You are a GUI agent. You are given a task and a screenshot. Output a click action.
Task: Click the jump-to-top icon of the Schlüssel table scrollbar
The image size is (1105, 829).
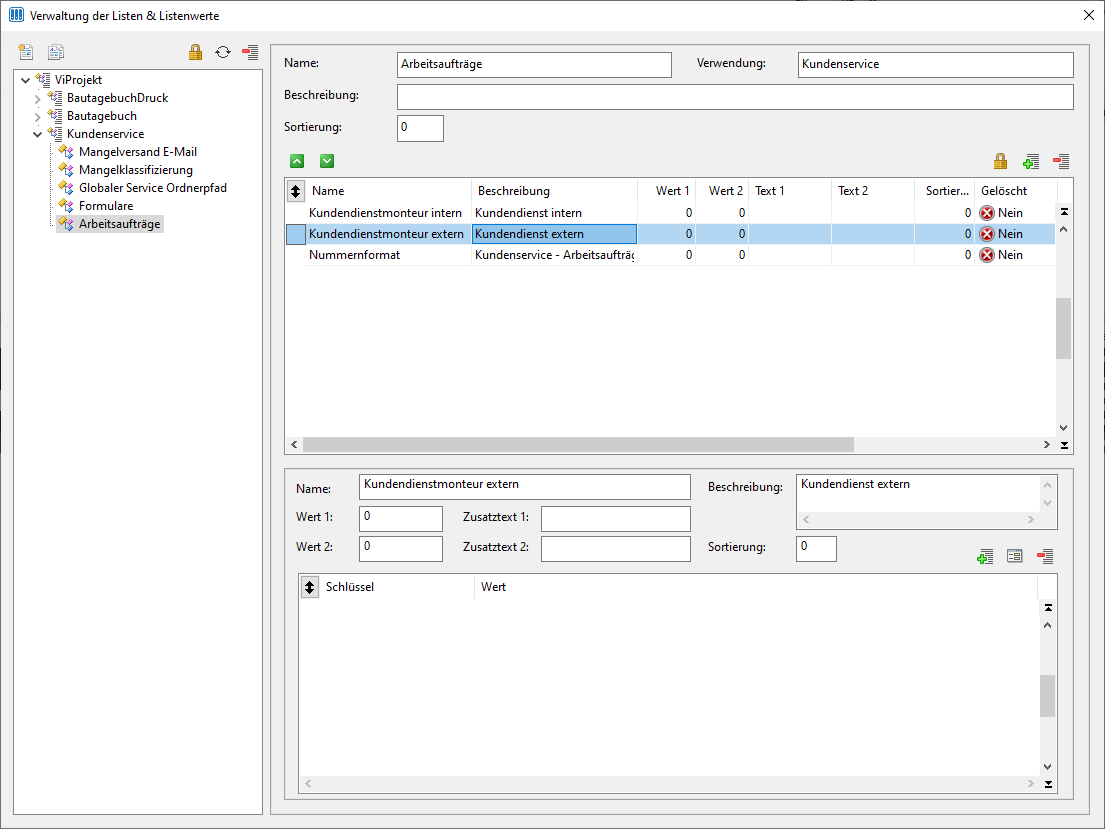1049,608
